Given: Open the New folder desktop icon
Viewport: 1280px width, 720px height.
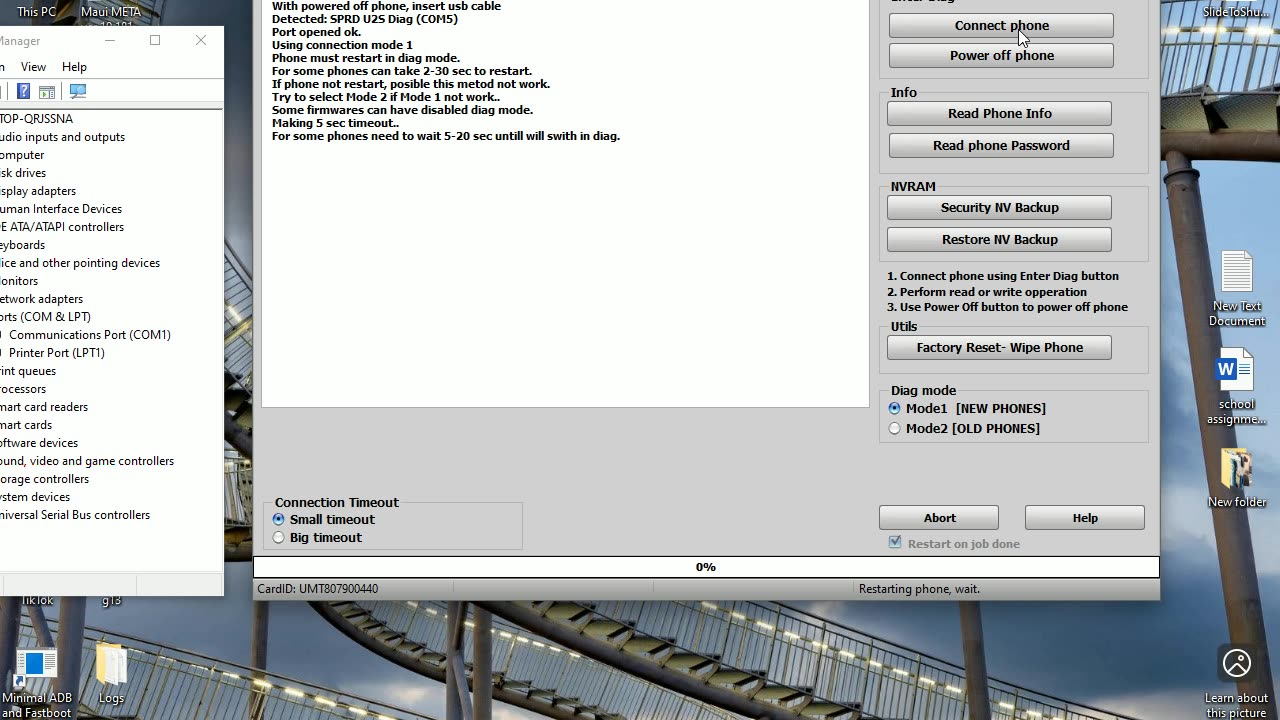Looking at the screenshot, I should [1237, 478].
